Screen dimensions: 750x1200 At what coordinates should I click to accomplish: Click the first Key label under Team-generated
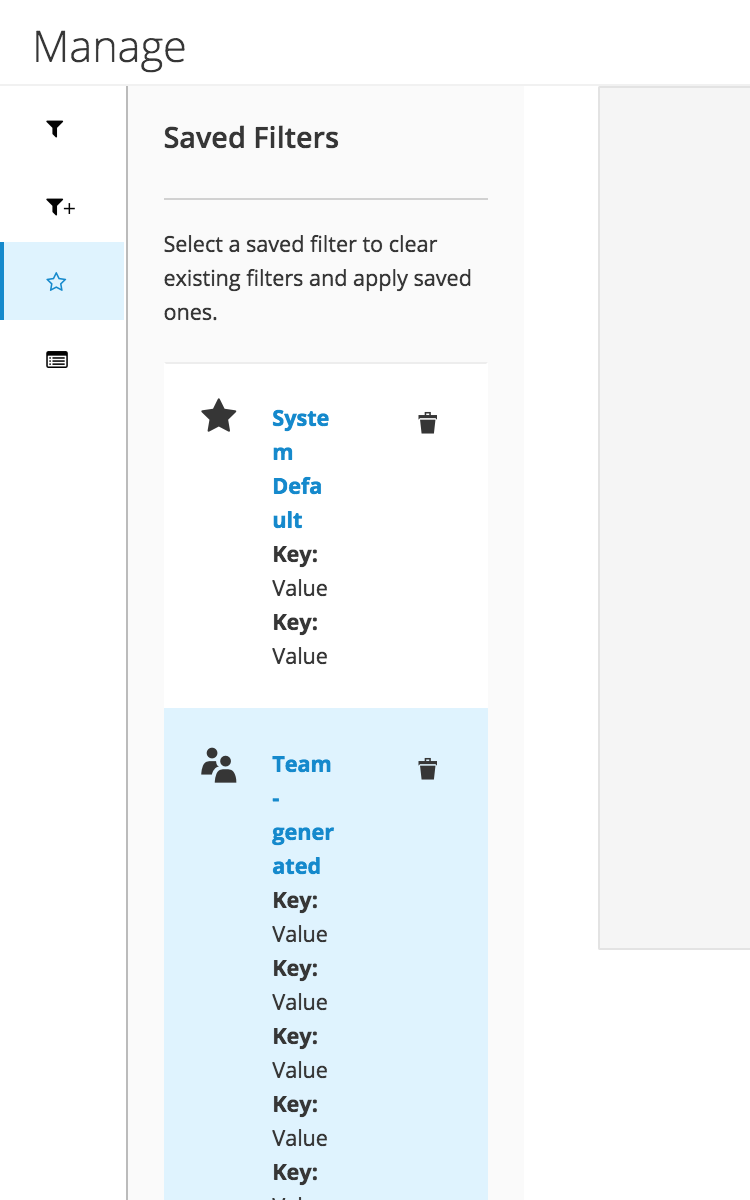click(295, 900)
